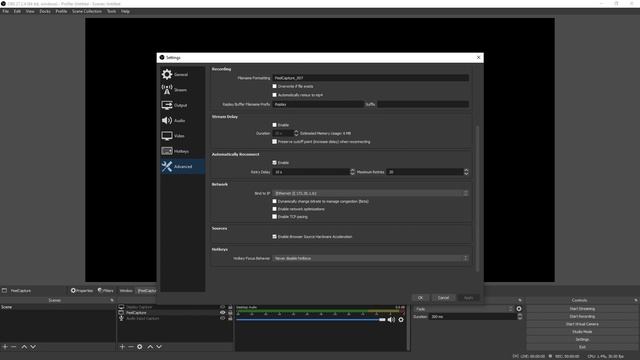Adjust transition Duration spinner arrows
Screen dimensions: 640x360
click(520, 317)
